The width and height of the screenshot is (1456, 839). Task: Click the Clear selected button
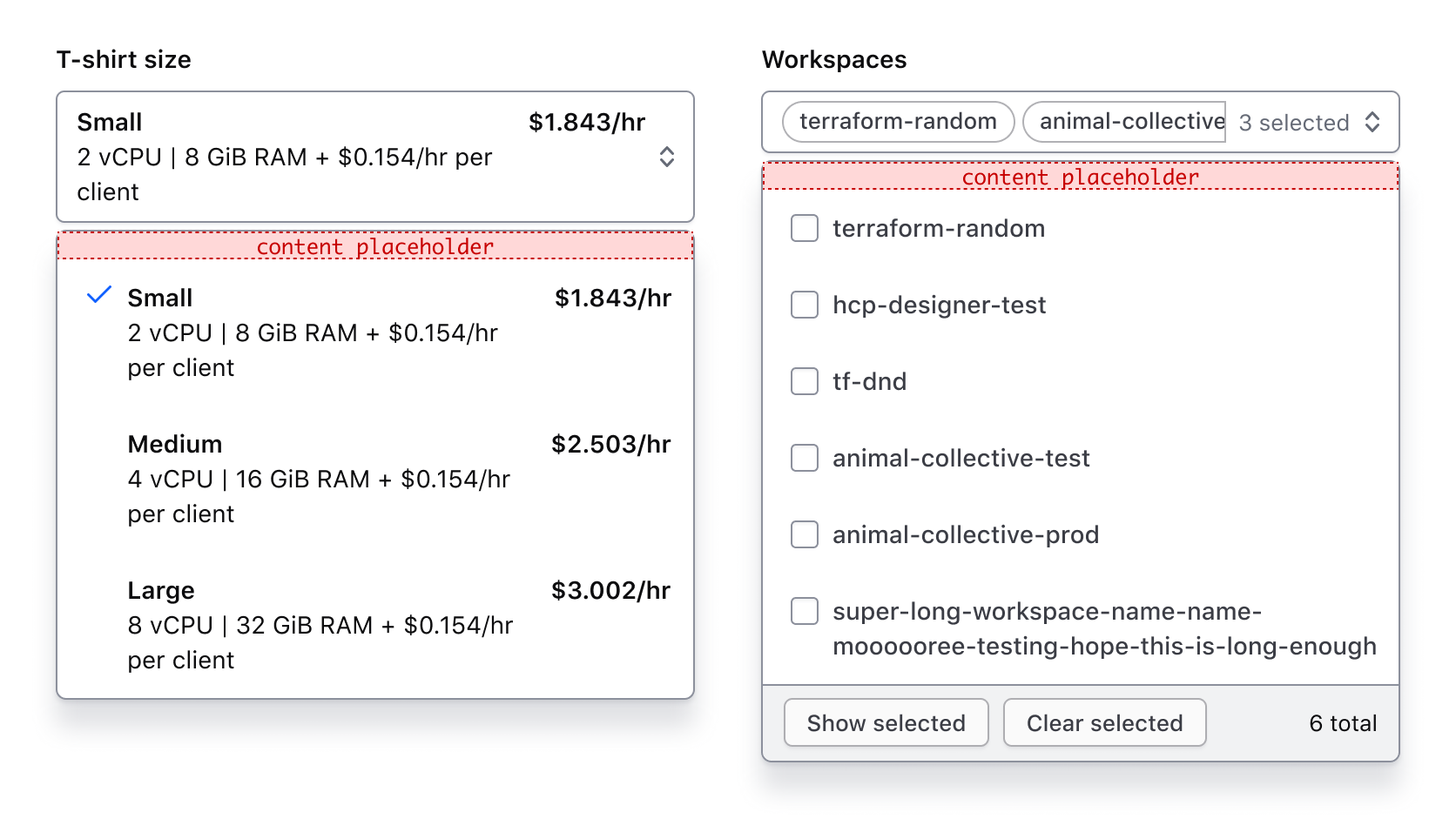[x=1104, y=722]
